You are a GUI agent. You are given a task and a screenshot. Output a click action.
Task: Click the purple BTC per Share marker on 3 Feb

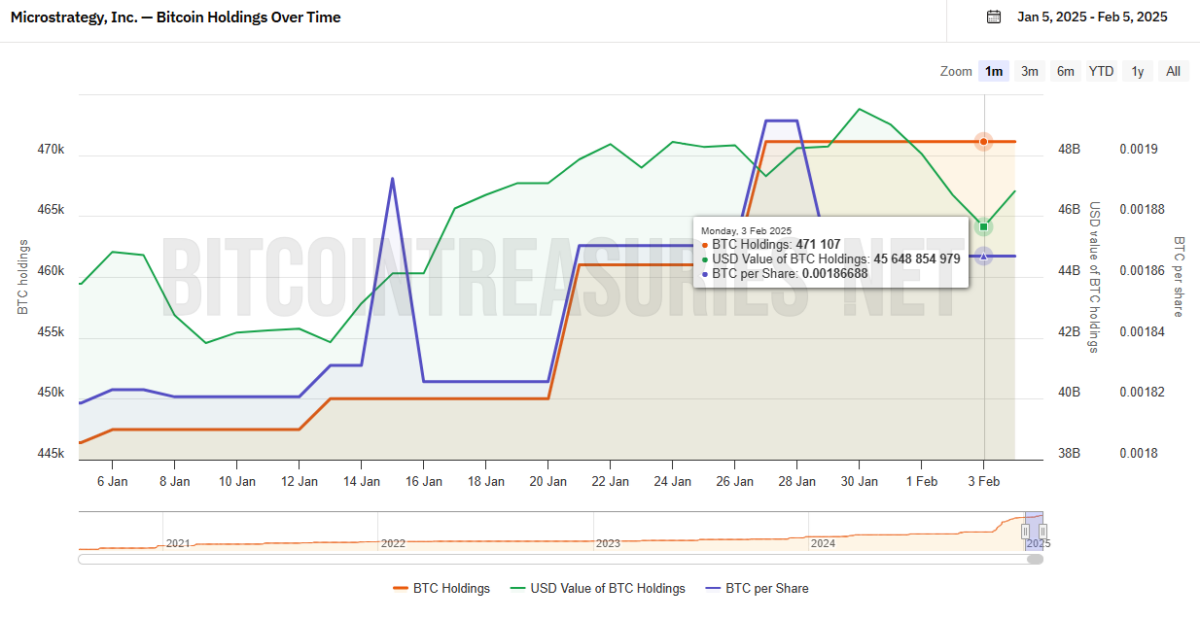point(984,257)
